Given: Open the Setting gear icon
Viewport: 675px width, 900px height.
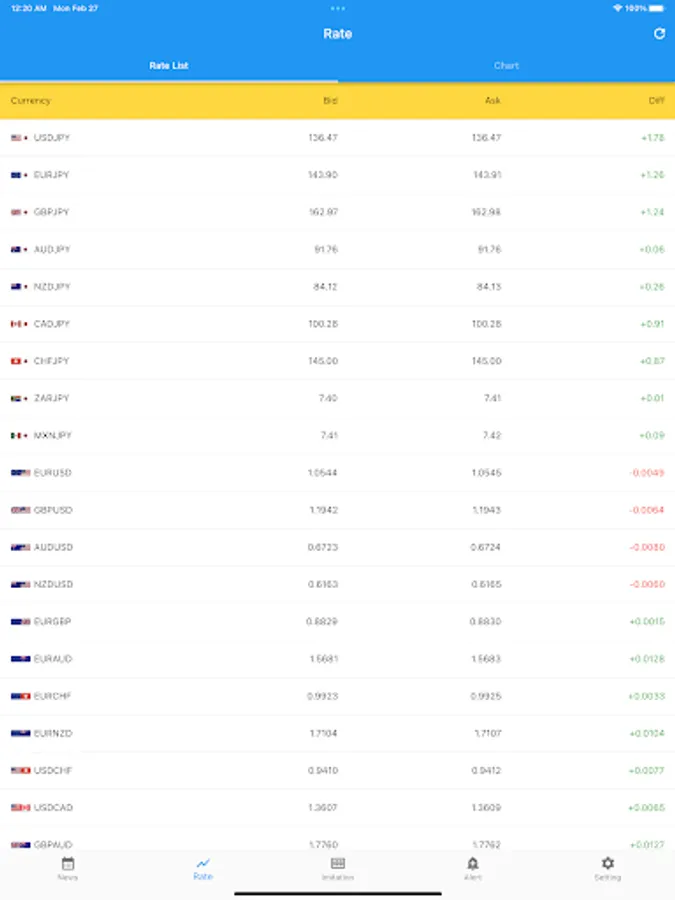Looking at the screenshot, I should pyautogui.click(x=607, y=864).
